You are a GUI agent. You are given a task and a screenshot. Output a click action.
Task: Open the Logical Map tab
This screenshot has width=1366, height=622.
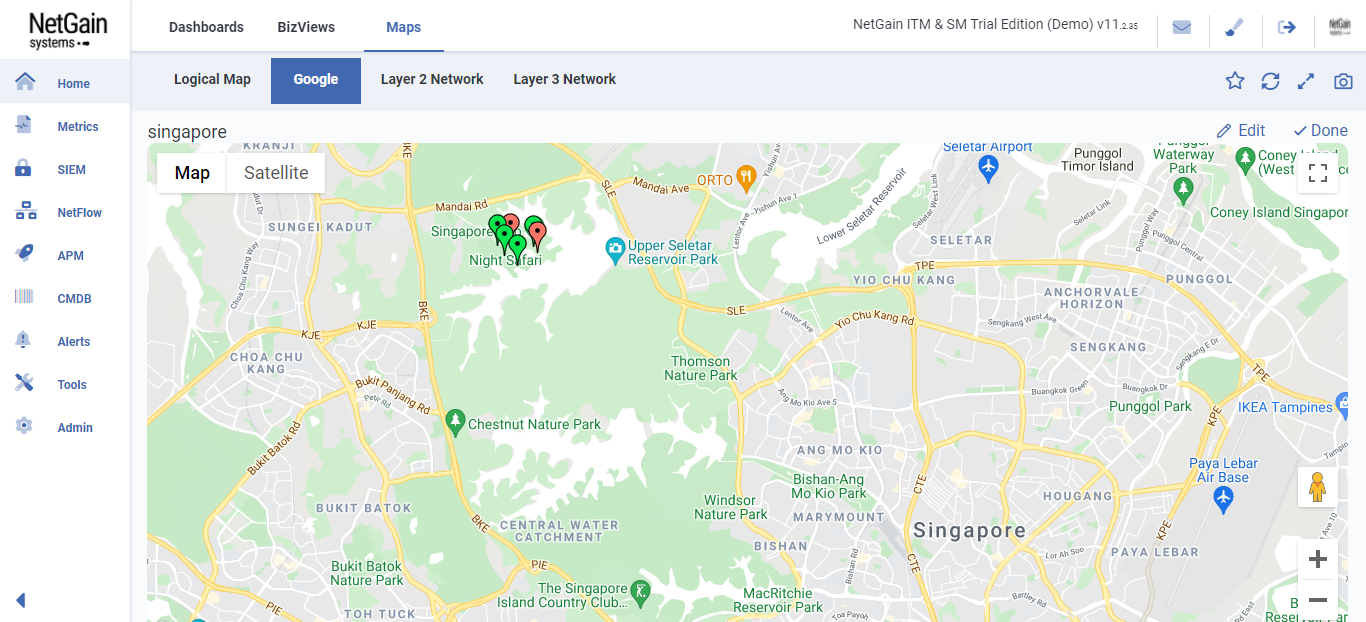click(212, 79)
